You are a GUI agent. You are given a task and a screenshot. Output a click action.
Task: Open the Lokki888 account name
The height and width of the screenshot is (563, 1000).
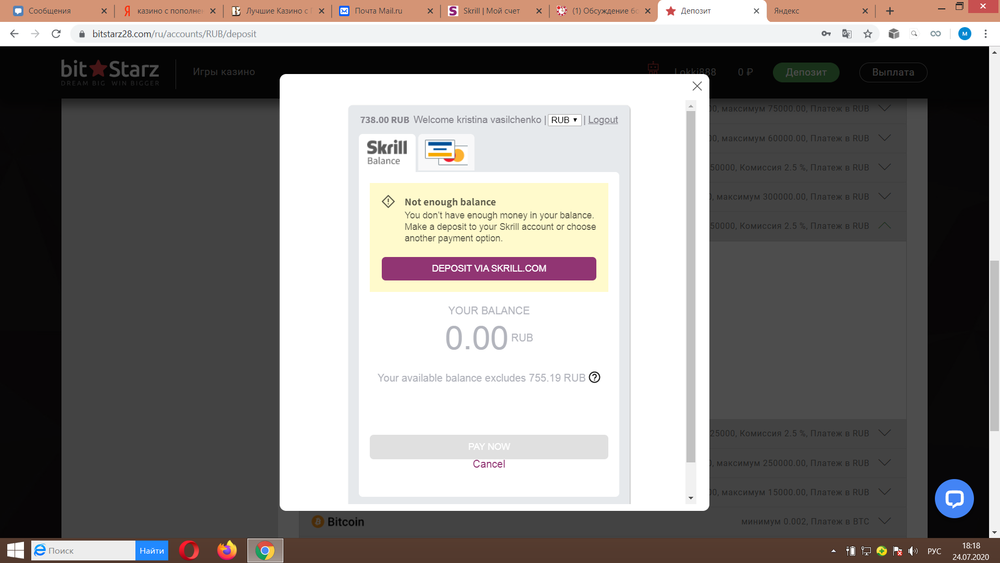[695, 72]
